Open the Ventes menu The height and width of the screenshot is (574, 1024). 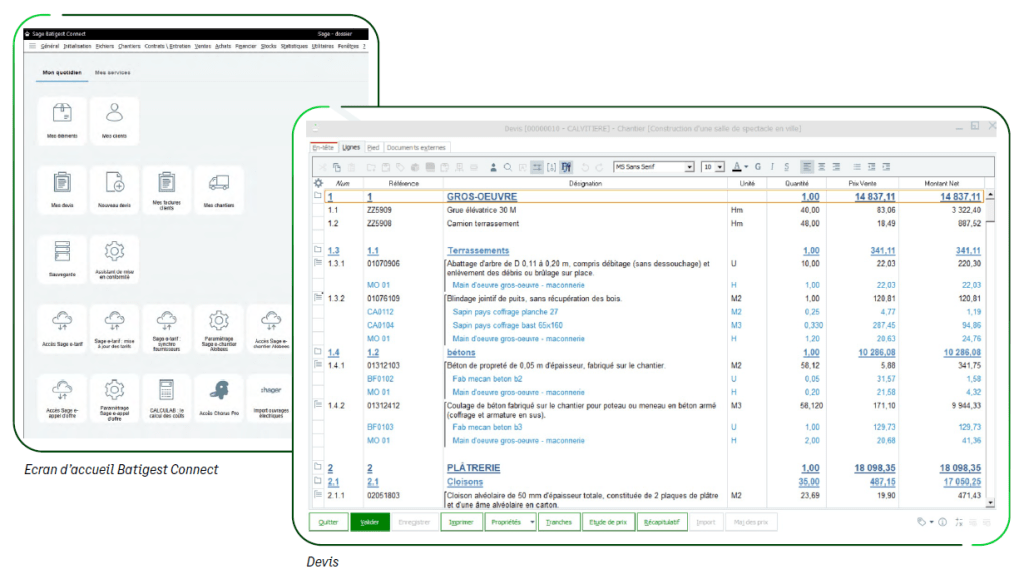[x=202, y=46]
